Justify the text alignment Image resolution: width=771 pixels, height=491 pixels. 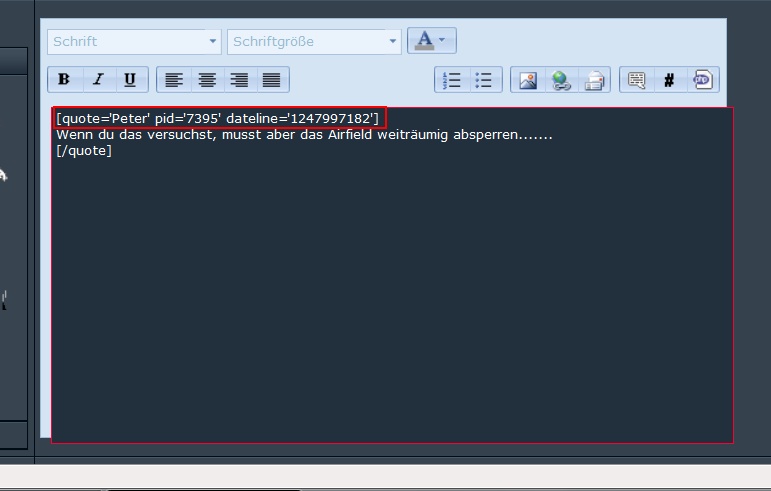pyautogui.click(x=271, y=80)
